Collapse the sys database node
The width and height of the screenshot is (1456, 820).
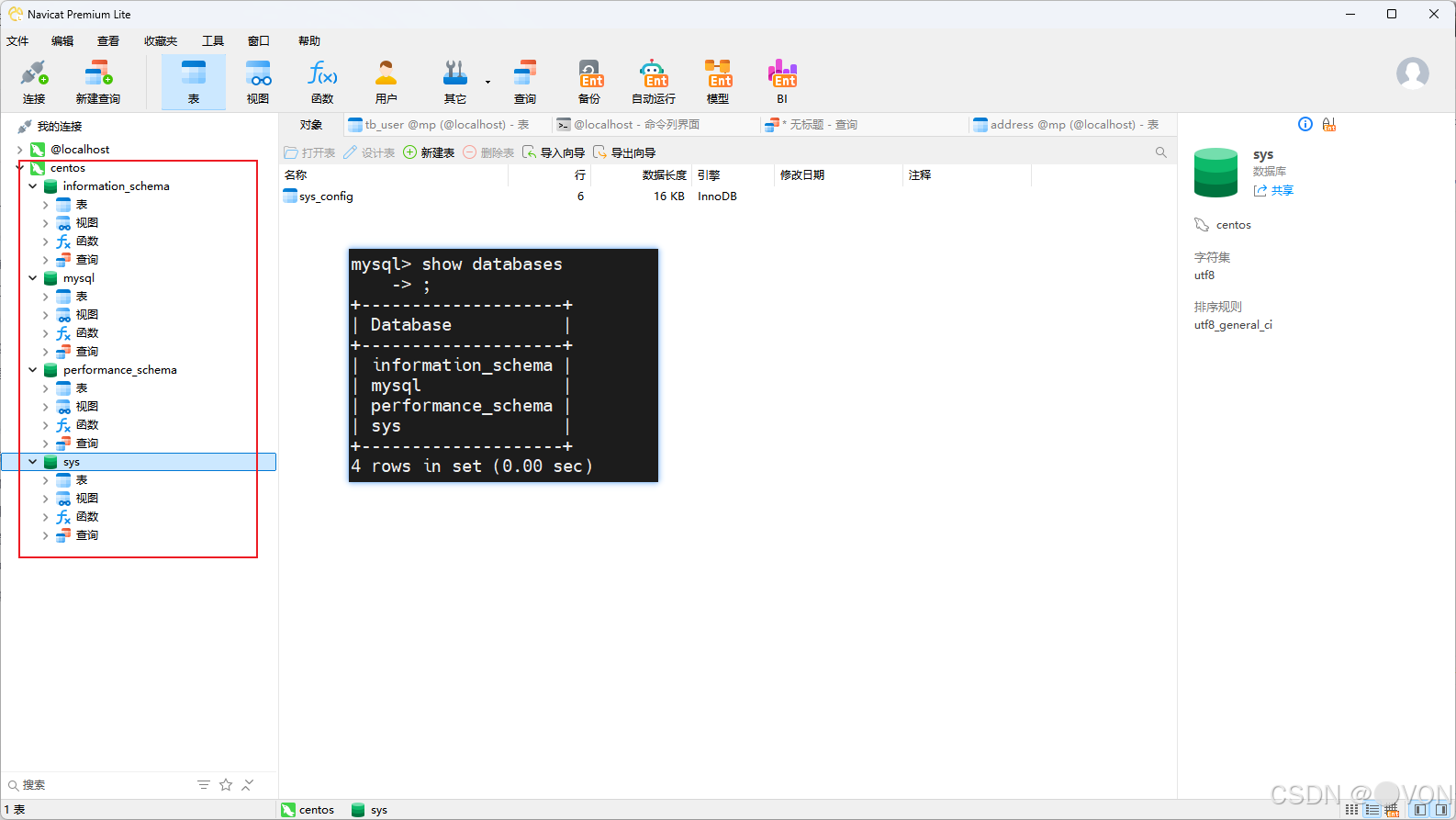point(33,462)
